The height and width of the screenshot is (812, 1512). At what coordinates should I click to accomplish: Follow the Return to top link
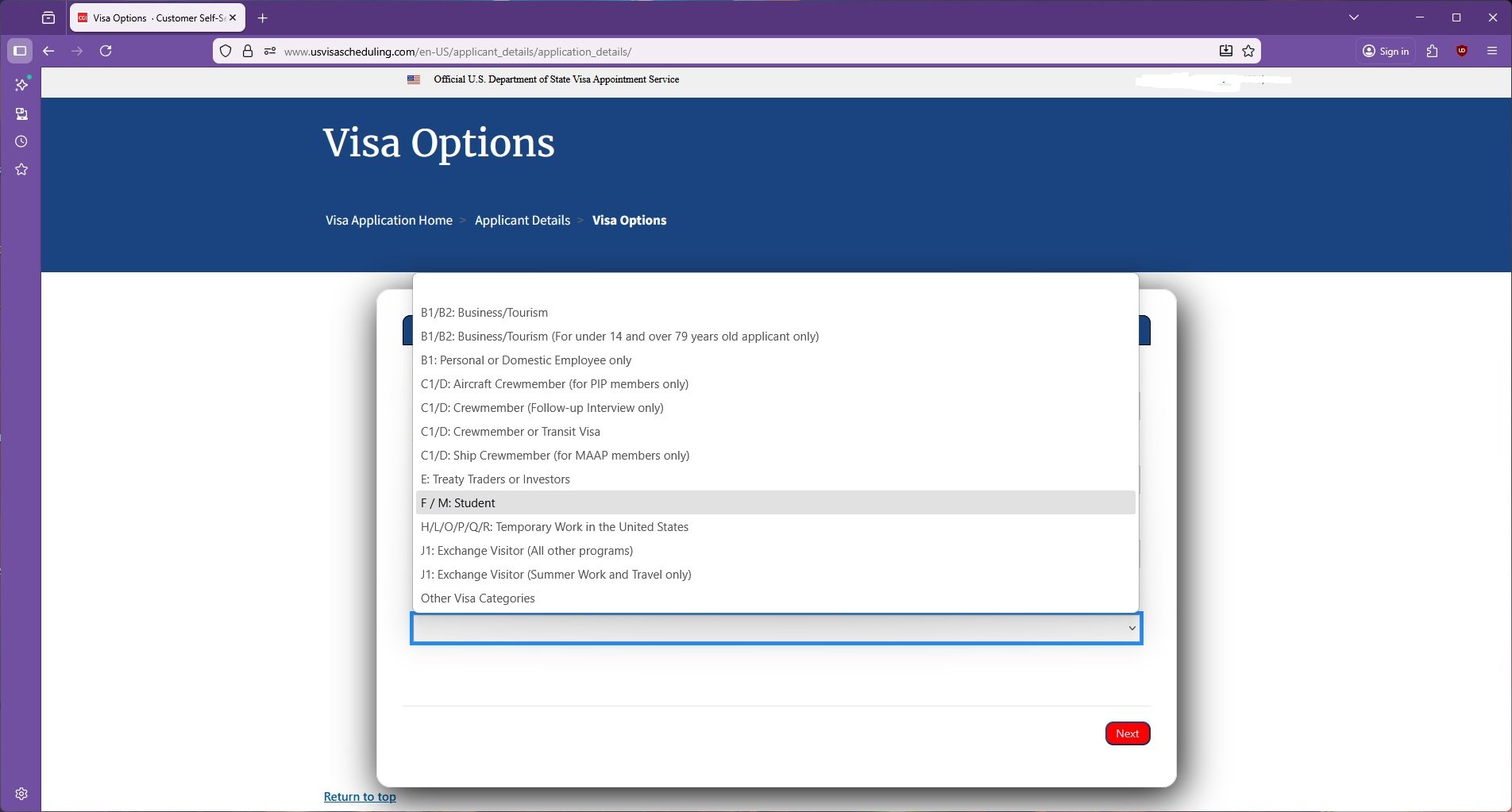(x=360, y=797)
